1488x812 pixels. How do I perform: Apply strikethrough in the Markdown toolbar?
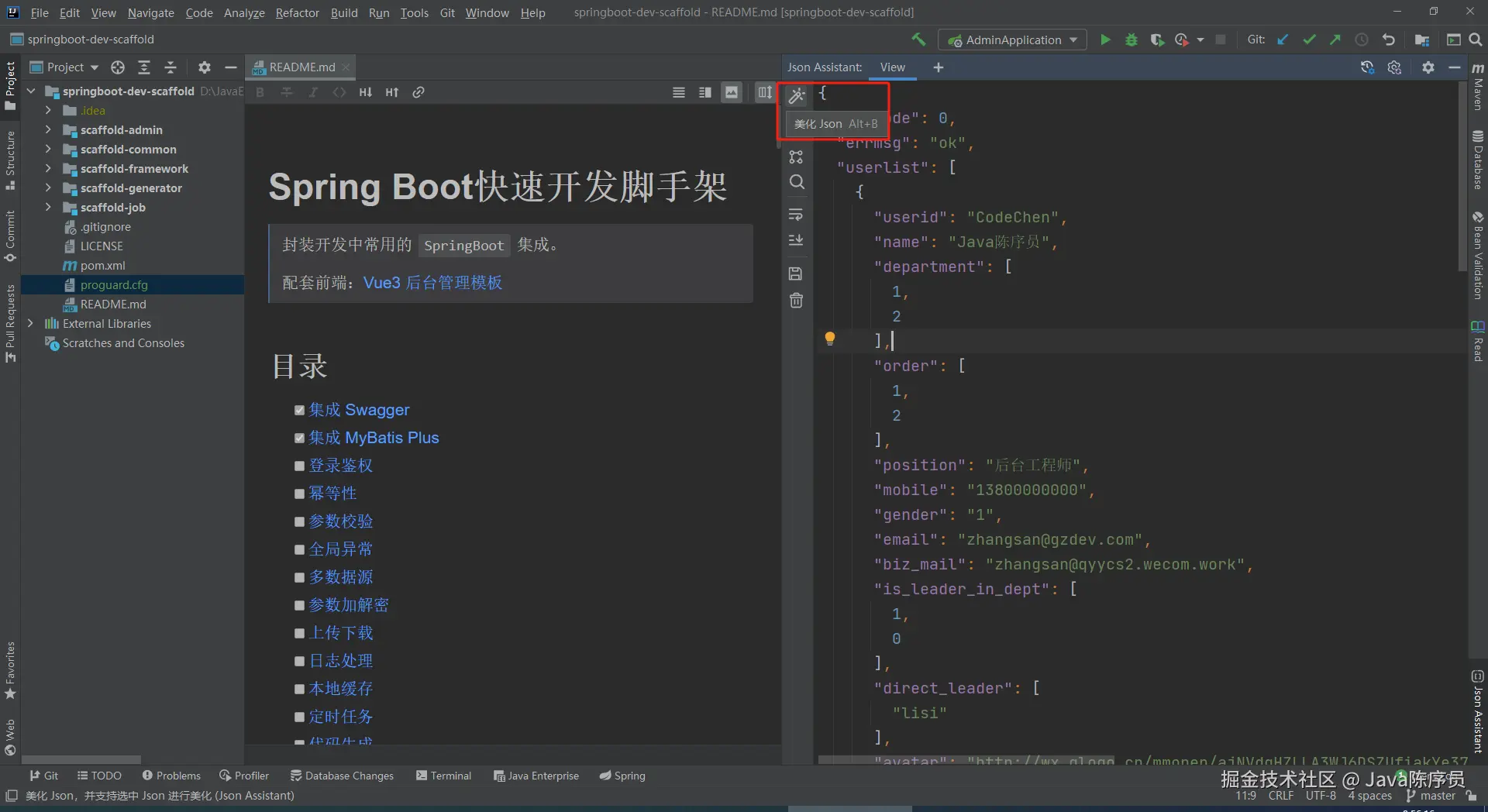point(287,92)
